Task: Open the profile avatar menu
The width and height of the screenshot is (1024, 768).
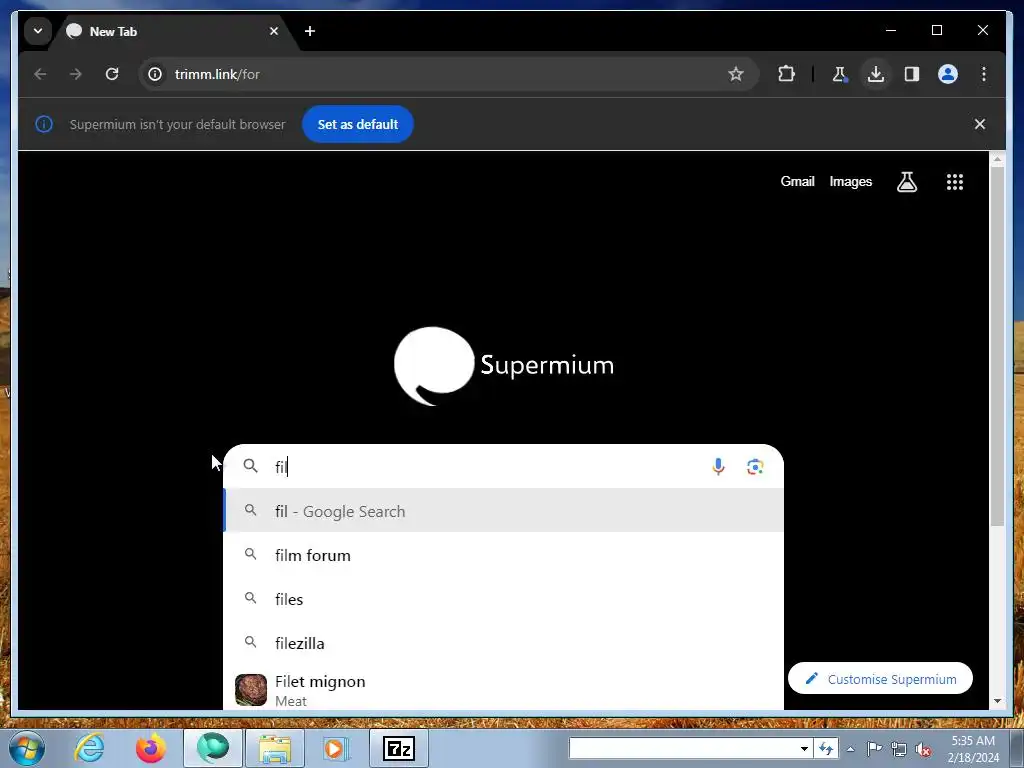Action: point(948,74)
